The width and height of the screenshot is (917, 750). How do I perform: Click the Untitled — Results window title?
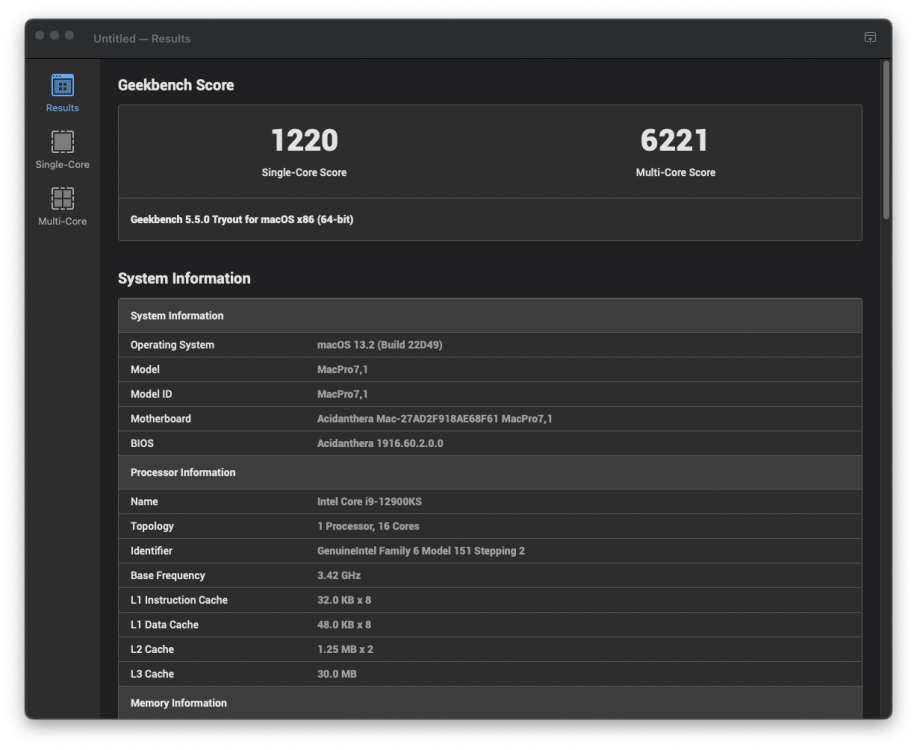coord(142,39)
